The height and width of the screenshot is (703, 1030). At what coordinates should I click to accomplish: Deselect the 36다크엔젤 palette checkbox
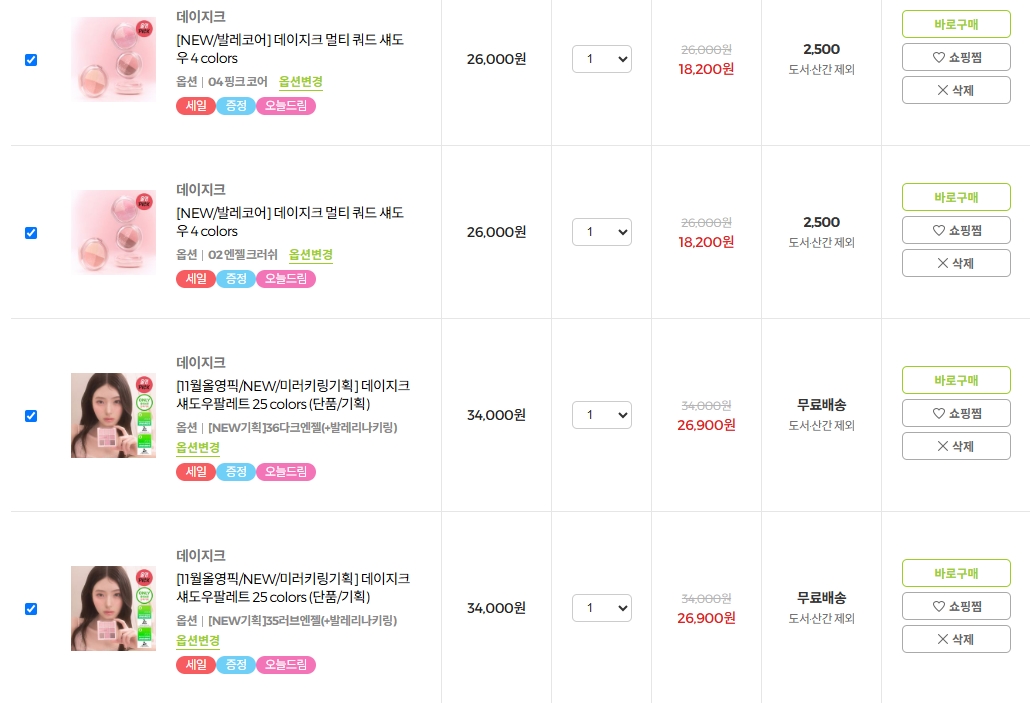click(31, 416)
